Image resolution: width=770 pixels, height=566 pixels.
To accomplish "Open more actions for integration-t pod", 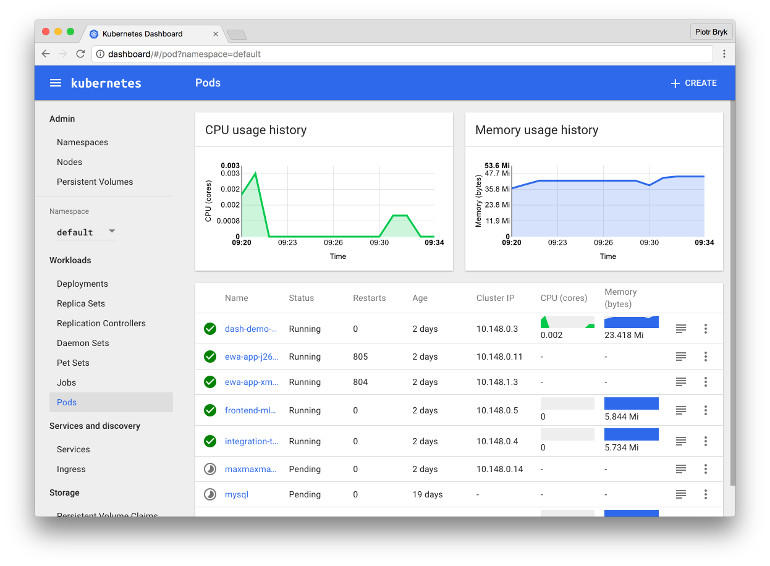I will pyautogui.click(x=706, y=441).
